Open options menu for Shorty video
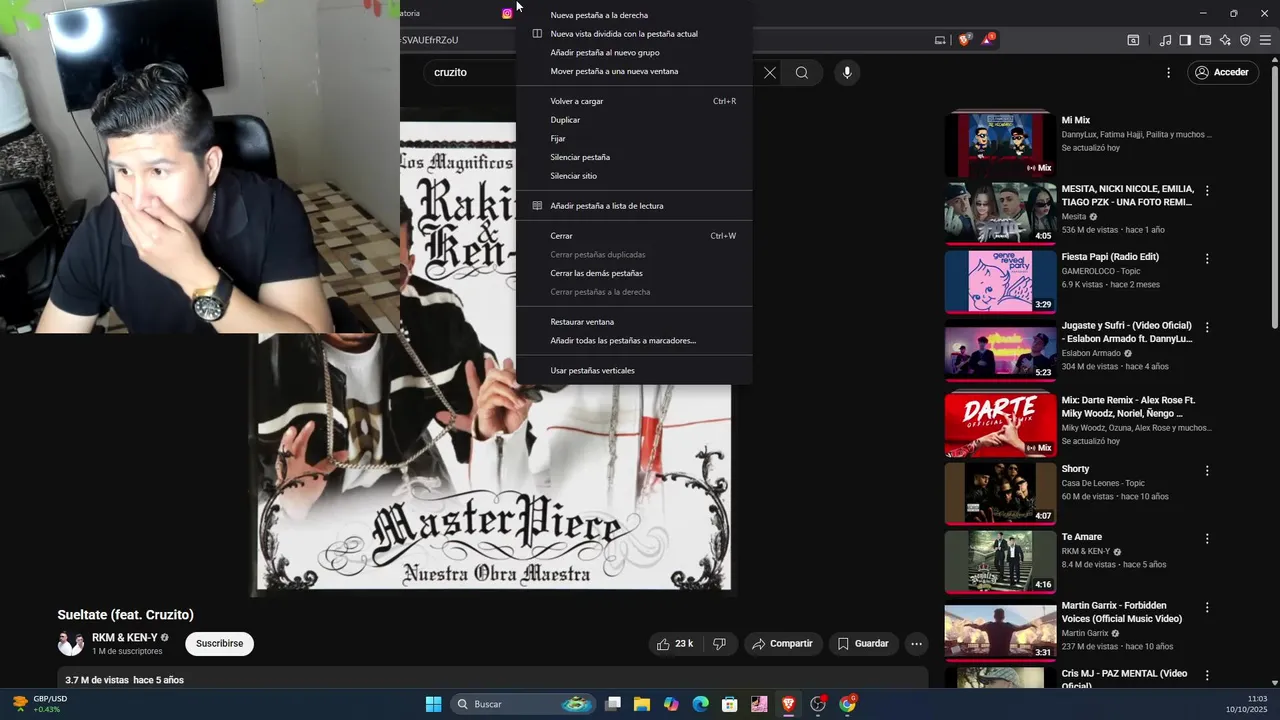Screen dimensions: 1280x720 [1207, 470]
